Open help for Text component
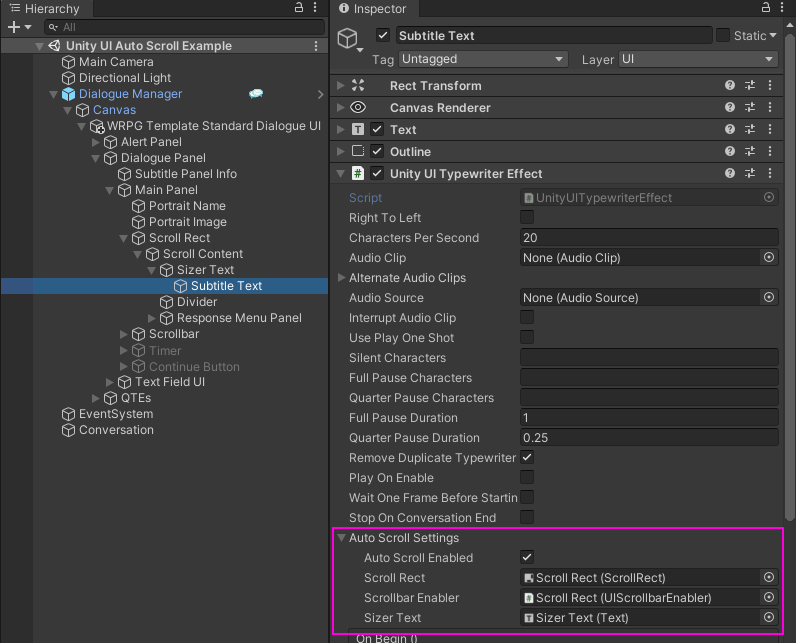The height and width of the screenshot is (643, 796). pos(729,129)
